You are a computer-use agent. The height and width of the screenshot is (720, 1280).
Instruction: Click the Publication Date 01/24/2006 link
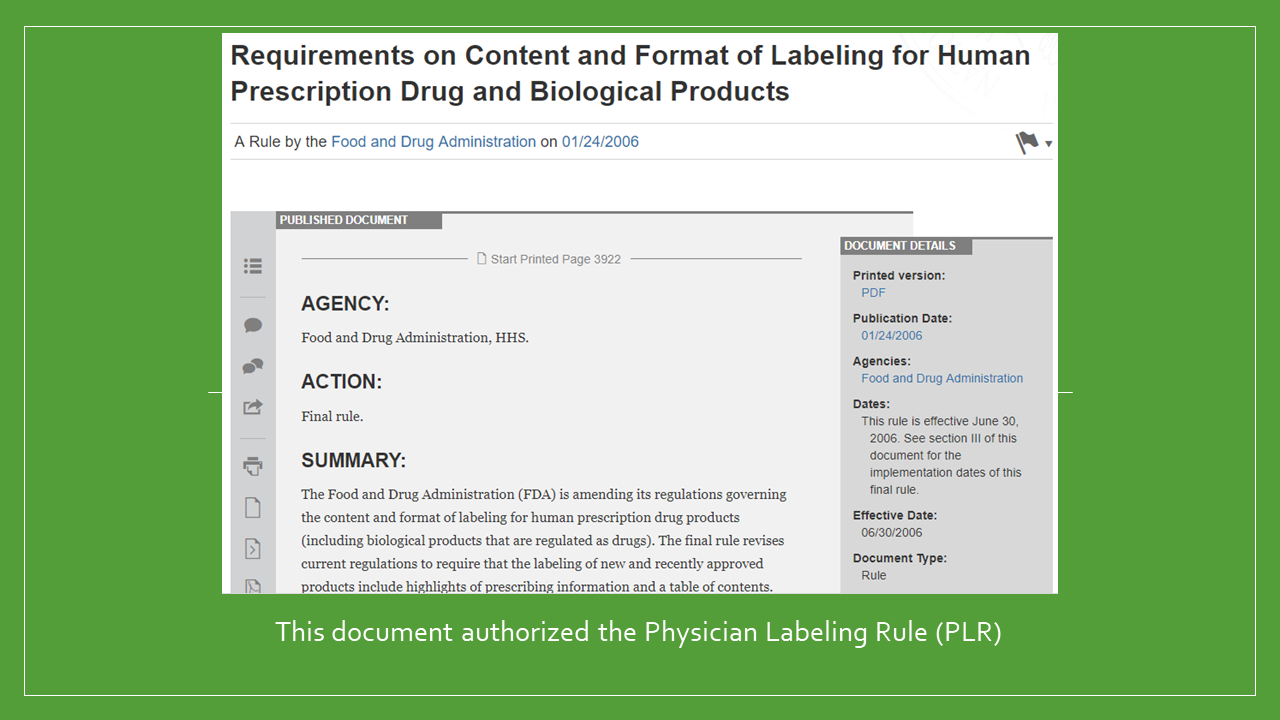click(x=891, y=335)
